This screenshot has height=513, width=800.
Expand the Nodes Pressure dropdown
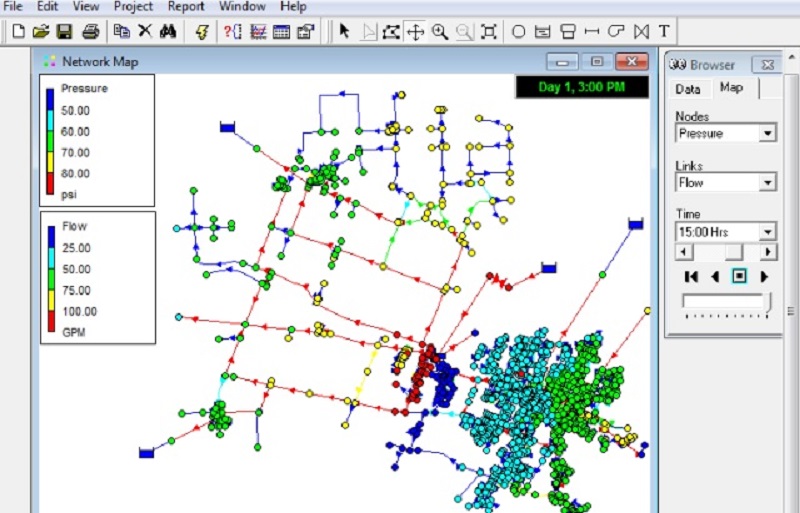tap(767, 133)
